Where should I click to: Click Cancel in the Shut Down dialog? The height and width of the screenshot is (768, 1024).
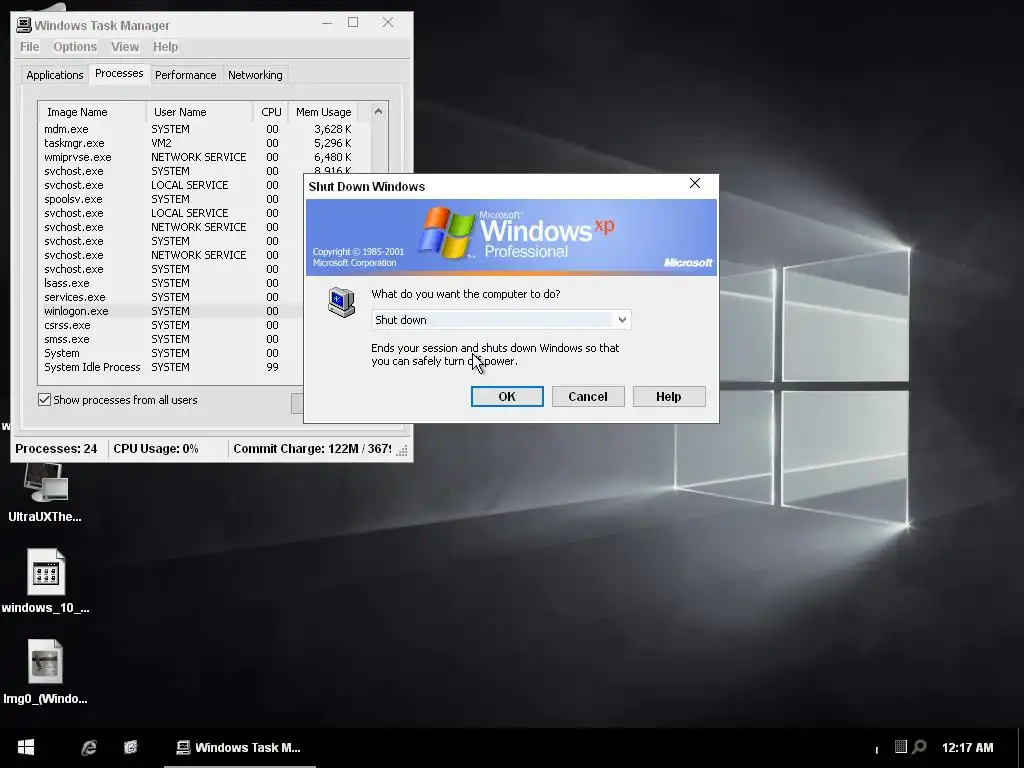pyautogui.click(x=588, y=396)
